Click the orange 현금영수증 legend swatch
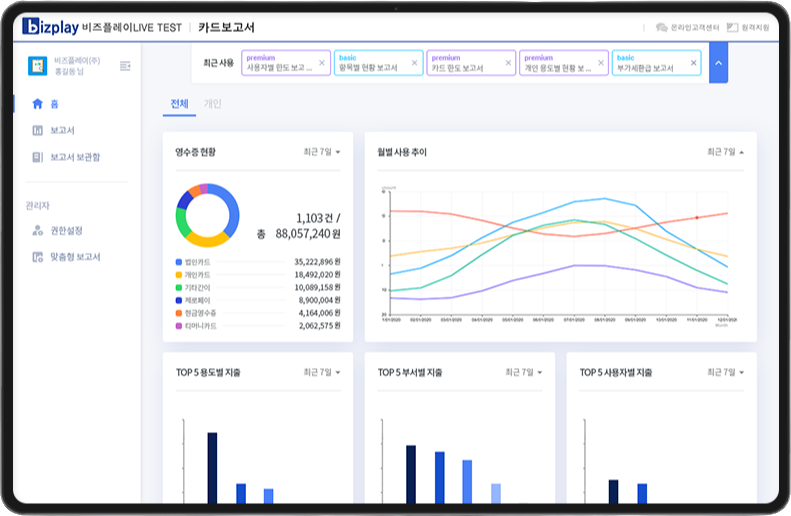 [179, 313]
